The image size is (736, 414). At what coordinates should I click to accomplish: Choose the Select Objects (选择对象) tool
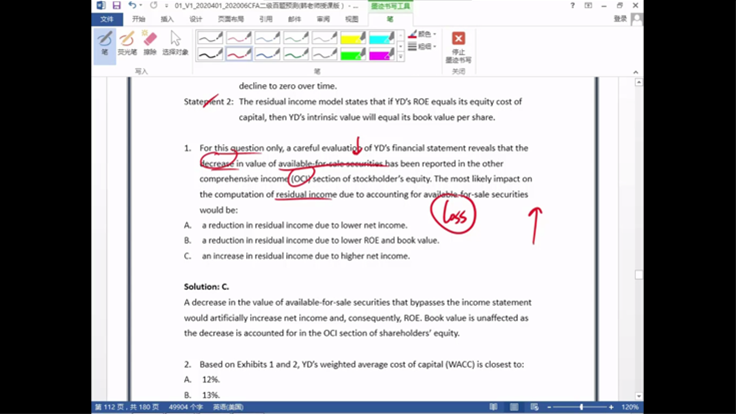[x=175, y=43]
